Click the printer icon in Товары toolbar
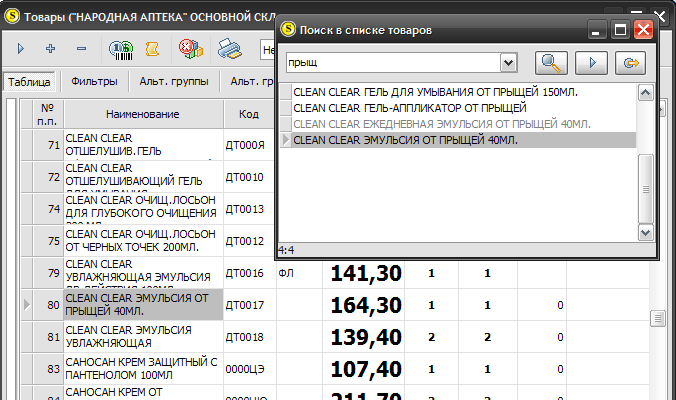This screenshot has width=676, height=400. point(229,48)
